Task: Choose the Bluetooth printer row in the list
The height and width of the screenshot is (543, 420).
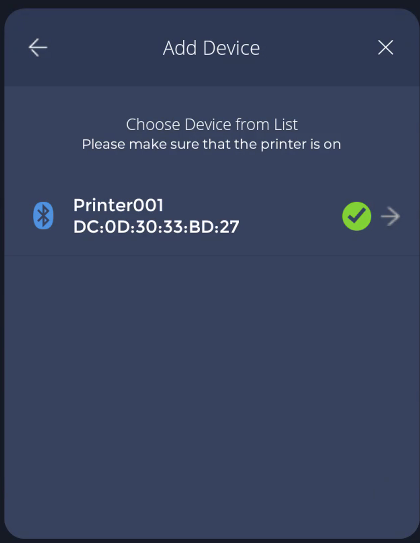Action: tap(211, 216)
